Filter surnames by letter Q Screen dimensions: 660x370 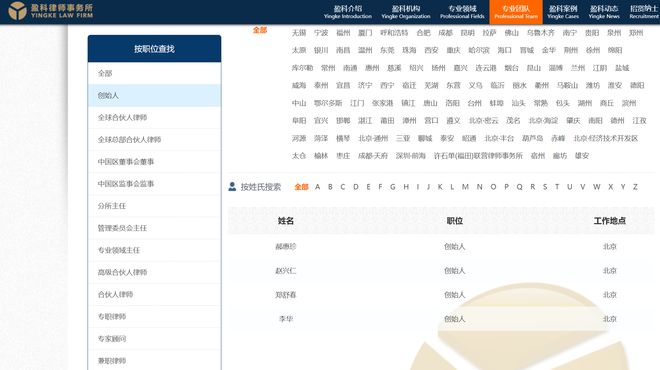coord(519,187)
